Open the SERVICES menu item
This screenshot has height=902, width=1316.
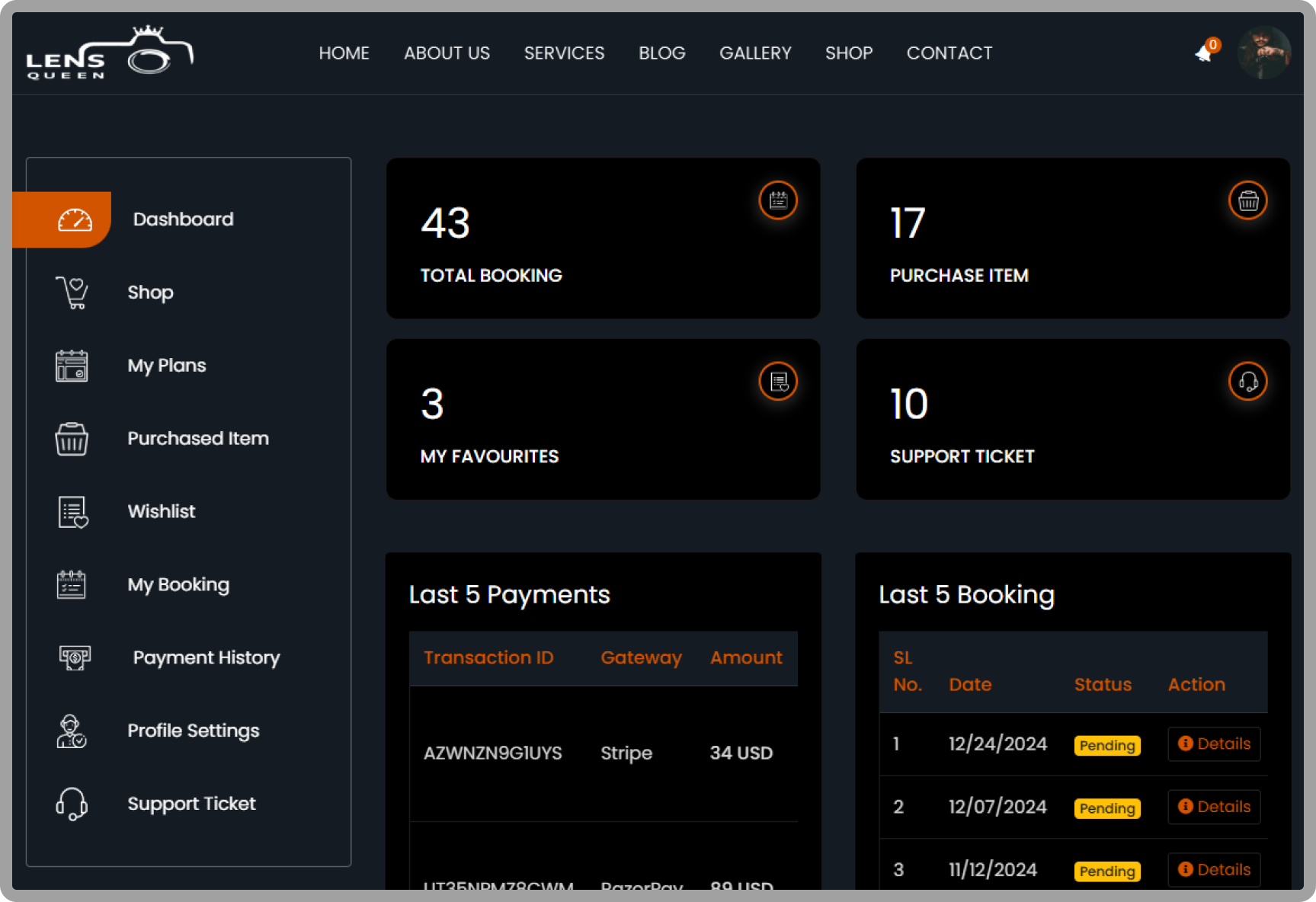(x=565, y=53)
